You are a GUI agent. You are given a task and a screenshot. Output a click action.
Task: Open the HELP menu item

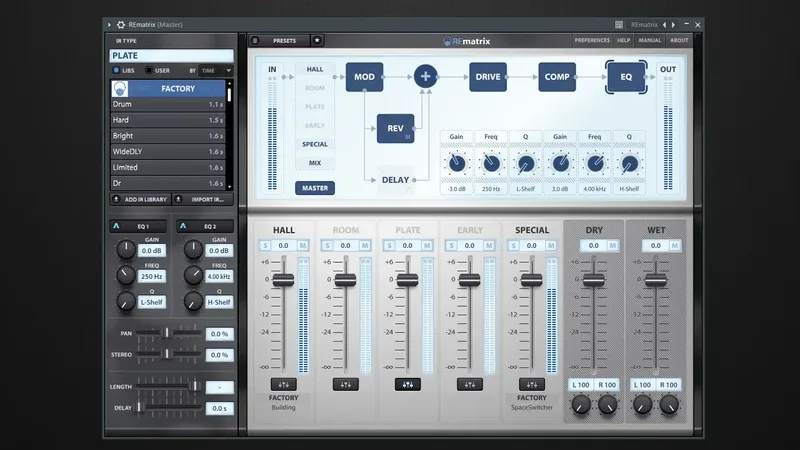(x=623, y=40)
